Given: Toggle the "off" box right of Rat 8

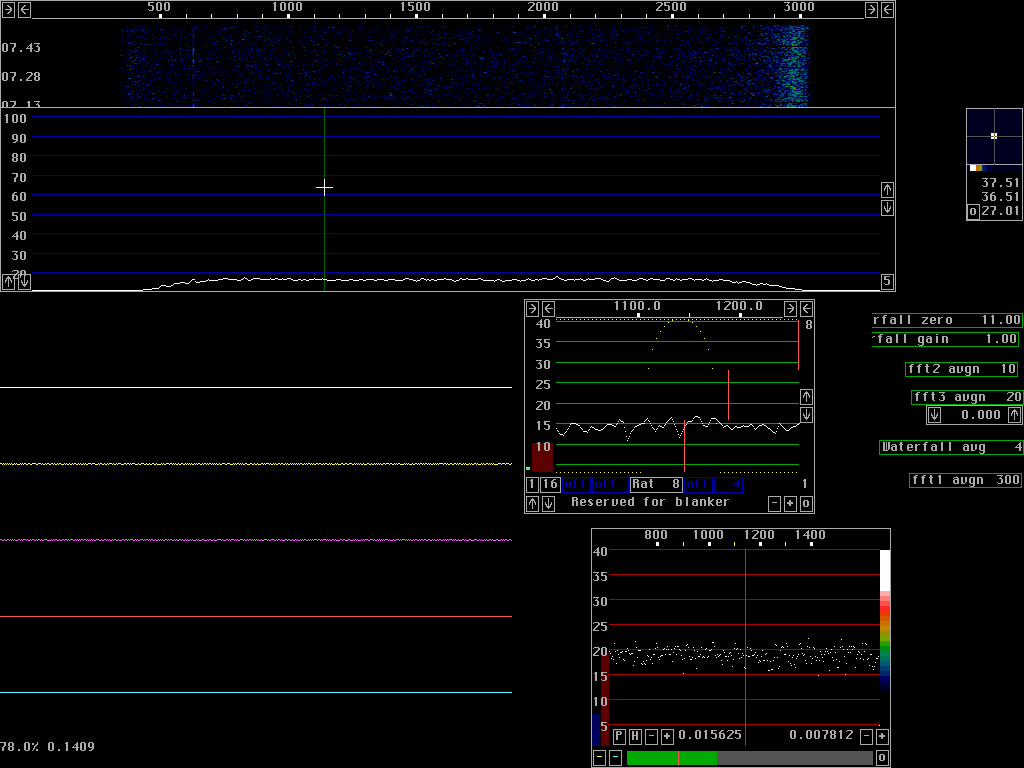Looking at the screenshot, I should coord(698,485).
